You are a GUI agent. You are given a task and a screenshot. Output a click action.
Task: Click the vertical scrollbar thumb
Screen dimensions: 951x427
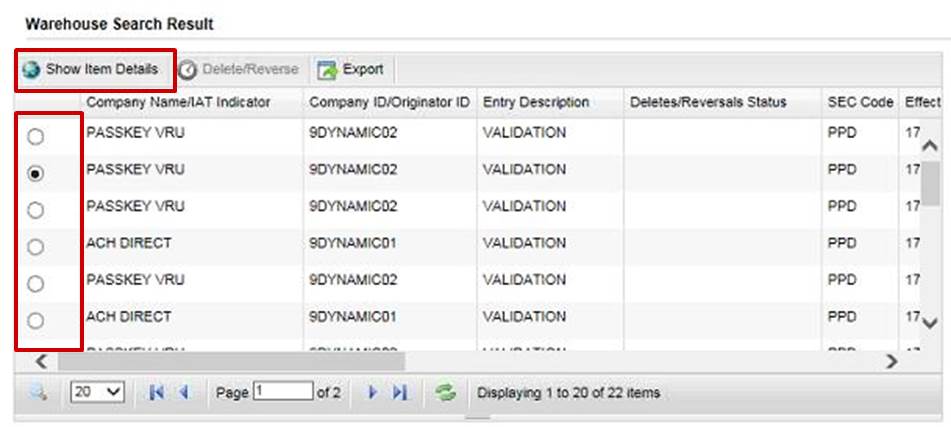(930, 183)
